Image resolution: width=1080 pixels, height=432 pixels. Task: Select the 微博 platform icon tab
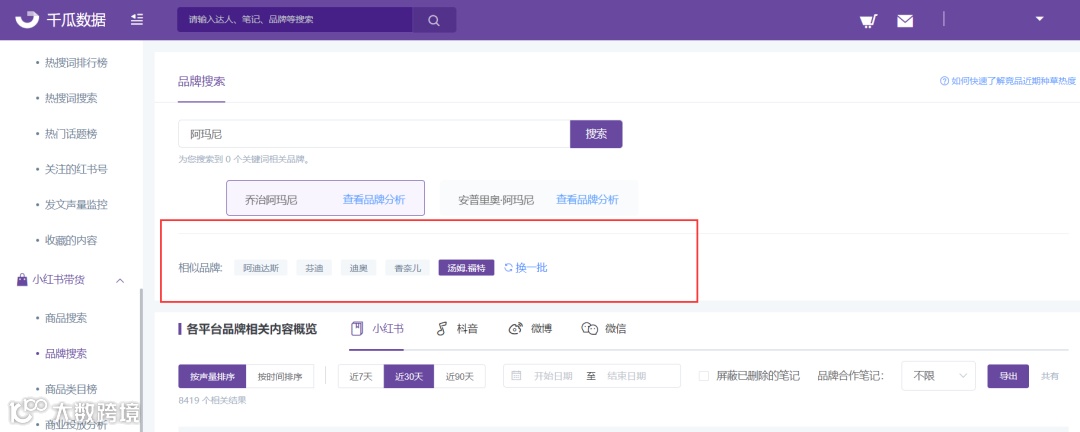tap(516, 329)
